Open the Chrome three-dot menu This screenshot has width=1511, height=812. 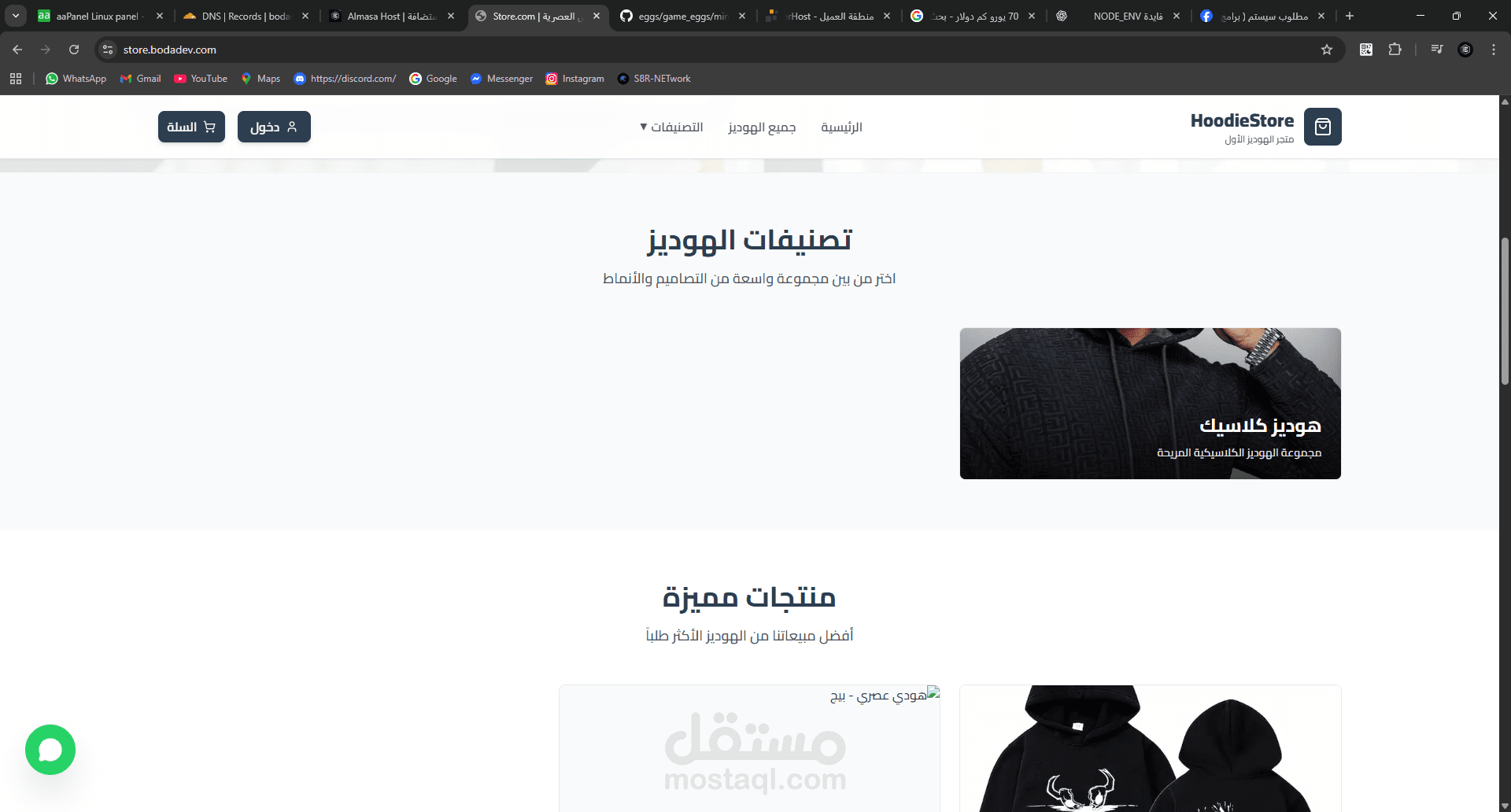pyautogui.click(x=1494, y=50)
